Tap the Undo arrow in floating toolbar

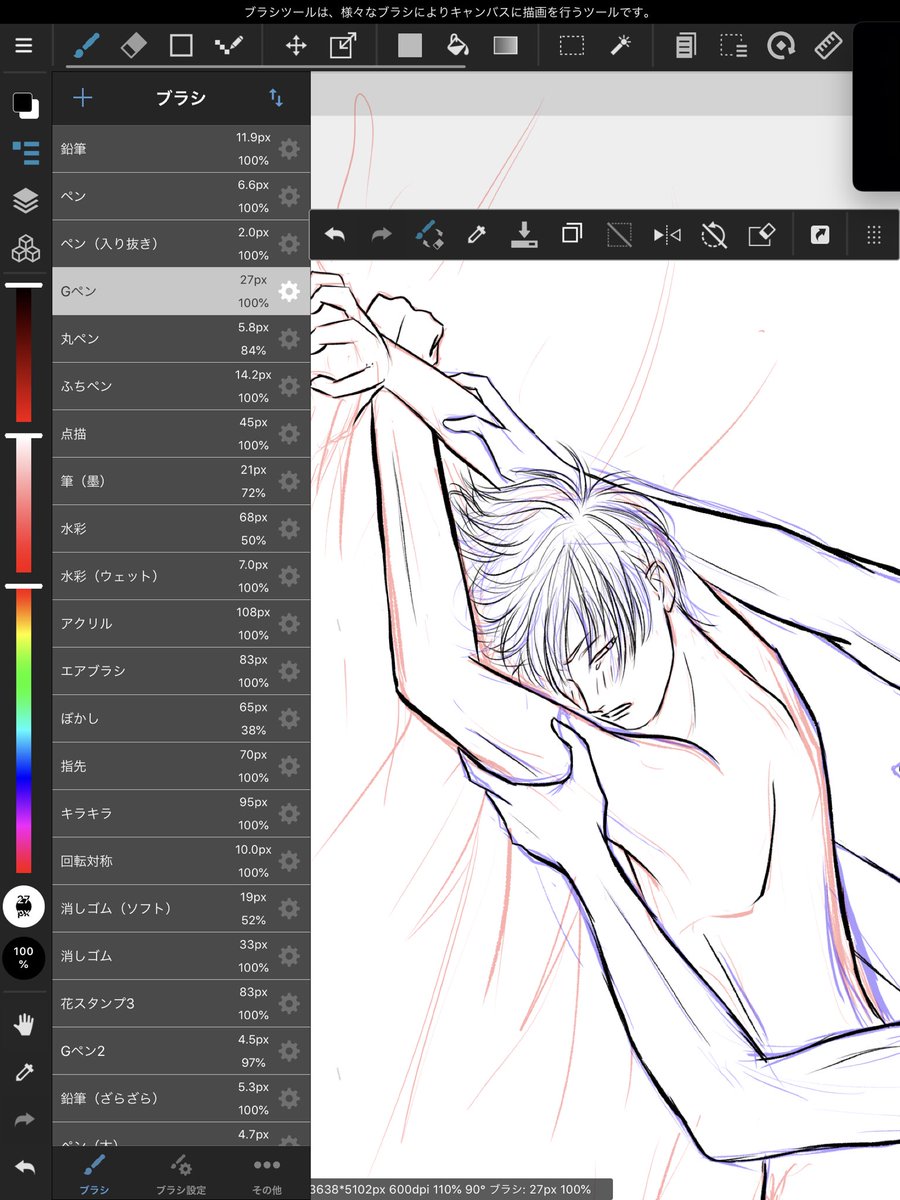pyautogui.click(x=334, y=235)
